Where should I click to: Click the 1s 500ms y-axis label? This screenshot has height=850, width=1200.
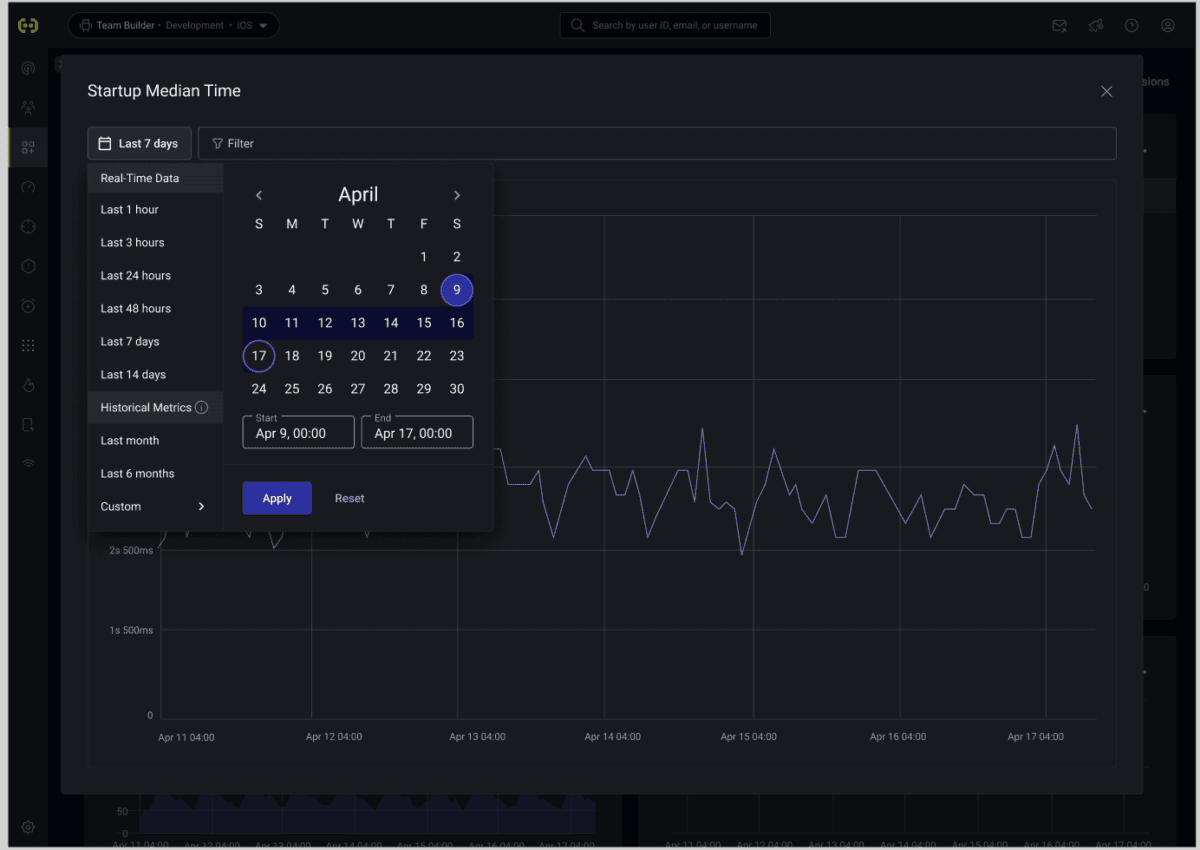point(130,631)
